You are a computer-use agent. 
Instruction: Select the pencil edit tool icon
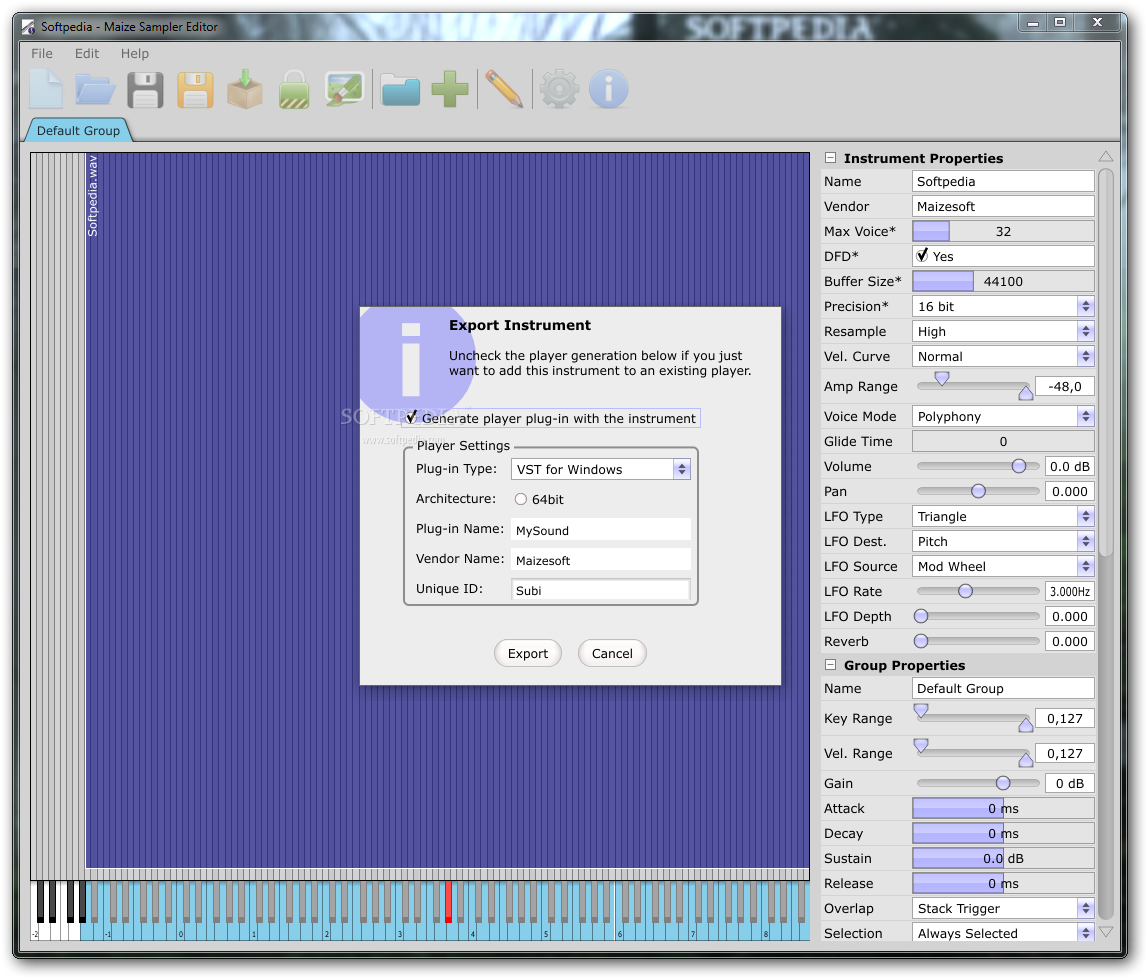pos(504,89)
